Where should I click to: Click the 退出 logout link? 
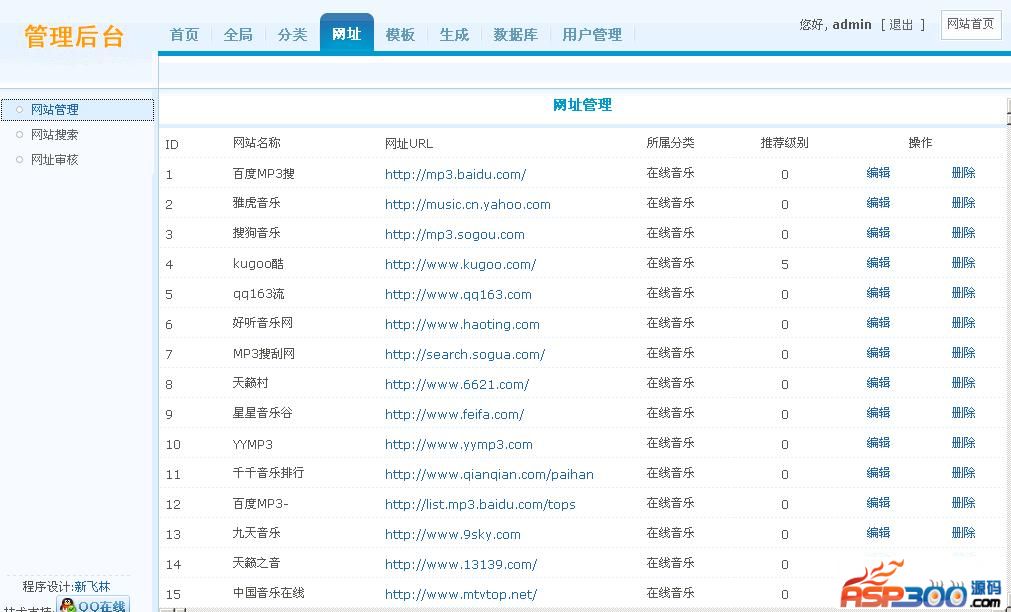902,25
